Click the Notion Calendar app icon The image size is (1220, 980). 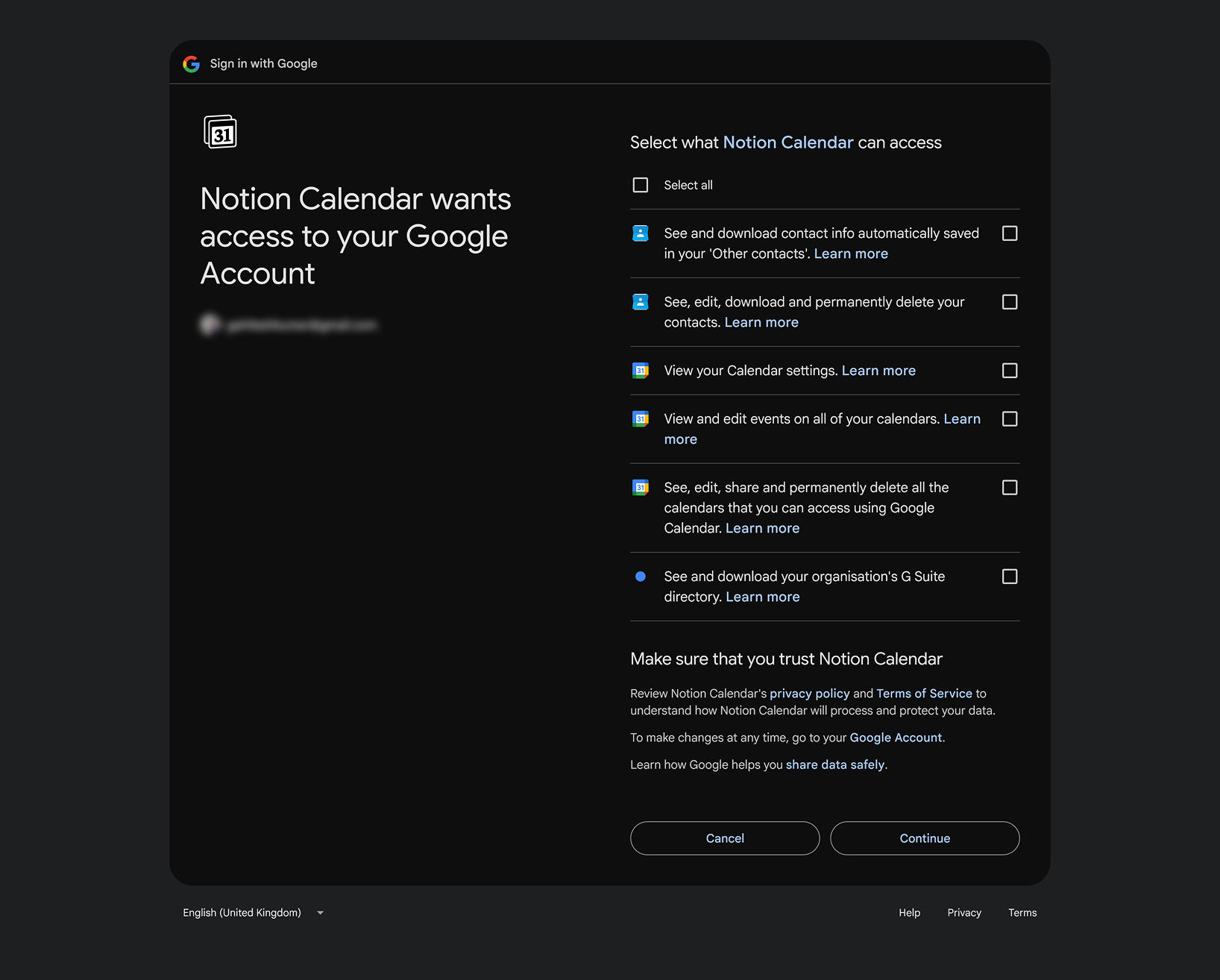click(x=220, y=131)
